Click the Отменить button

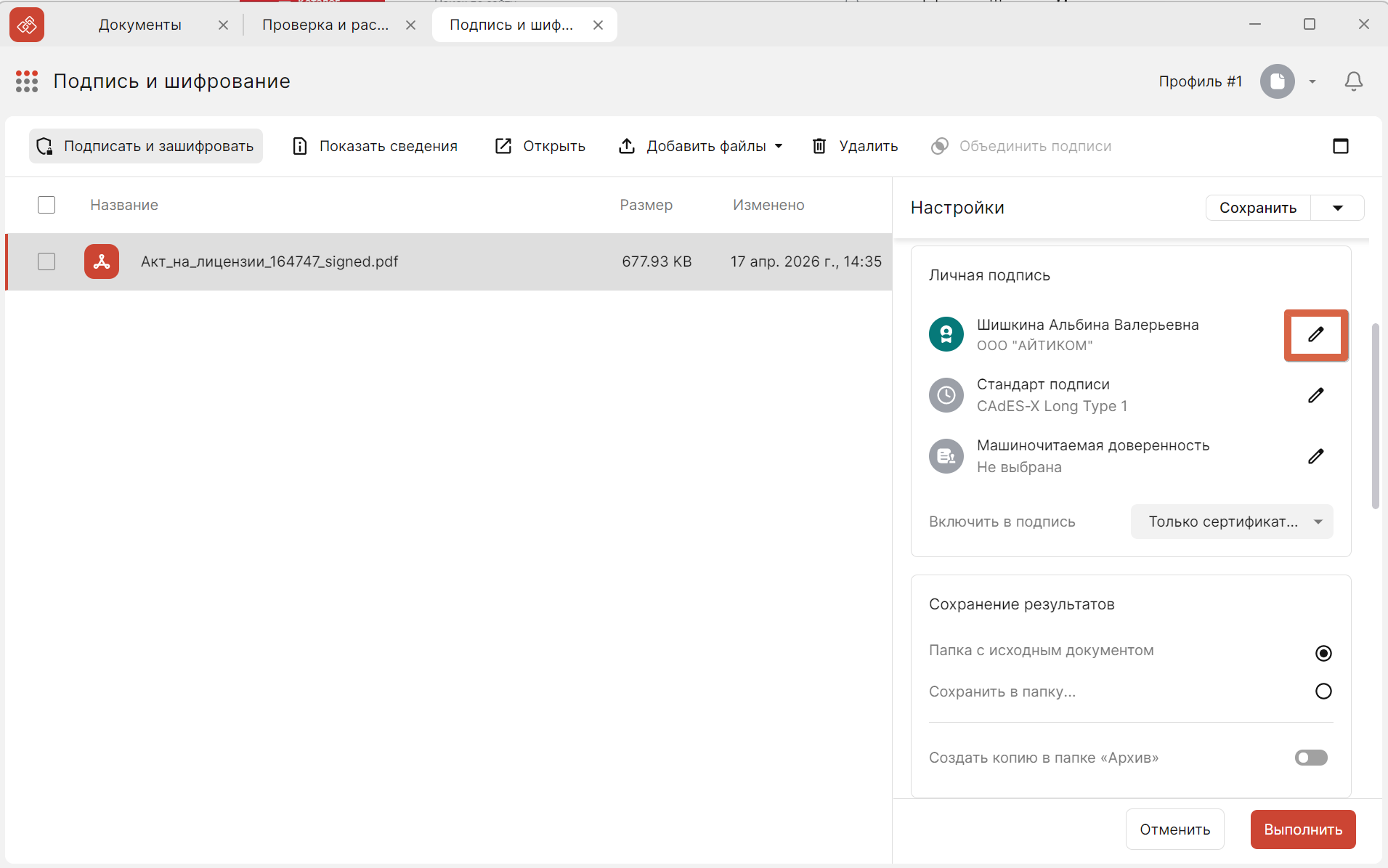(1175, 830)
